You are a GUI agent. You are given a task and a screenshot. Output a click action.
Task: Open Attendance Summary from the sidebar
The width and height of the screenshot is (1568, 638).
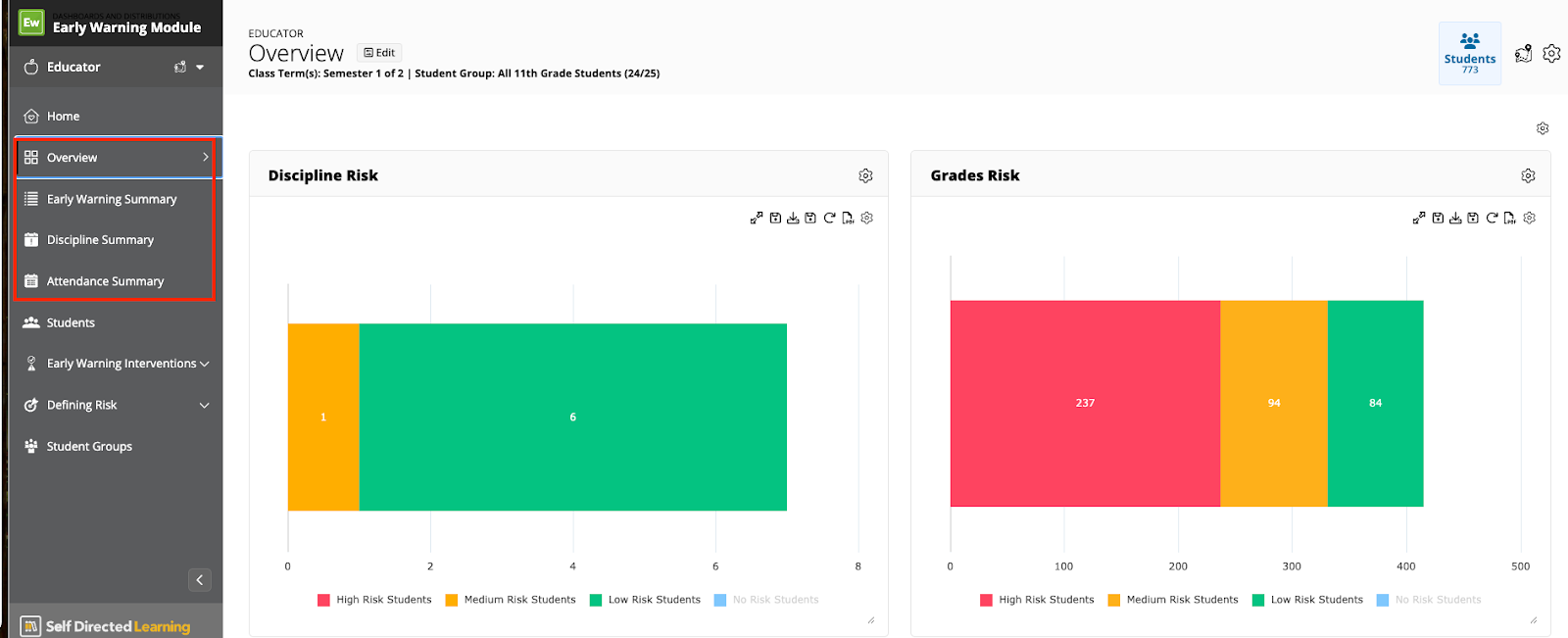(x=105, y=280)
